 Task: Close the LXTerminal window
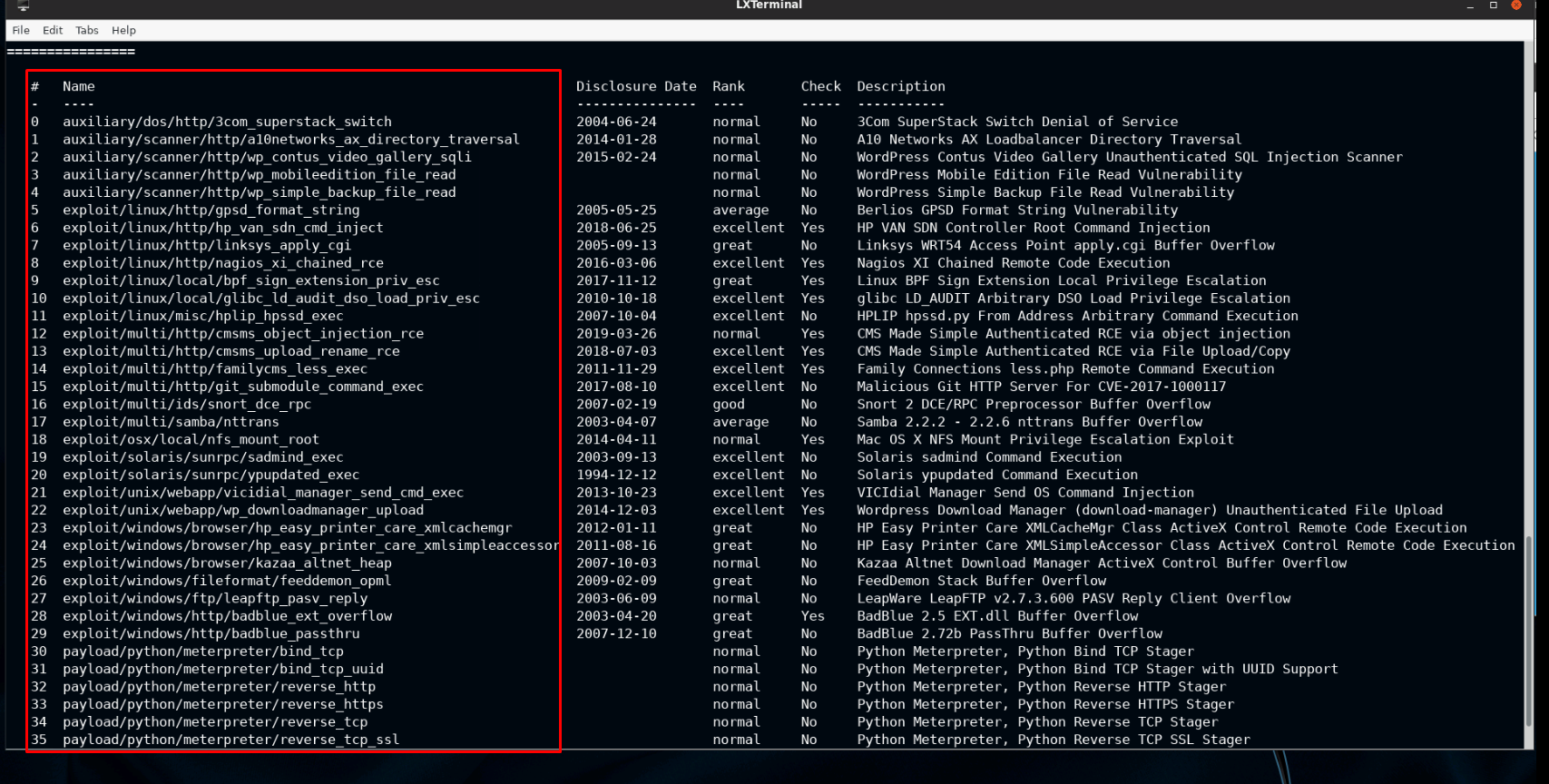click(1515, 5)
